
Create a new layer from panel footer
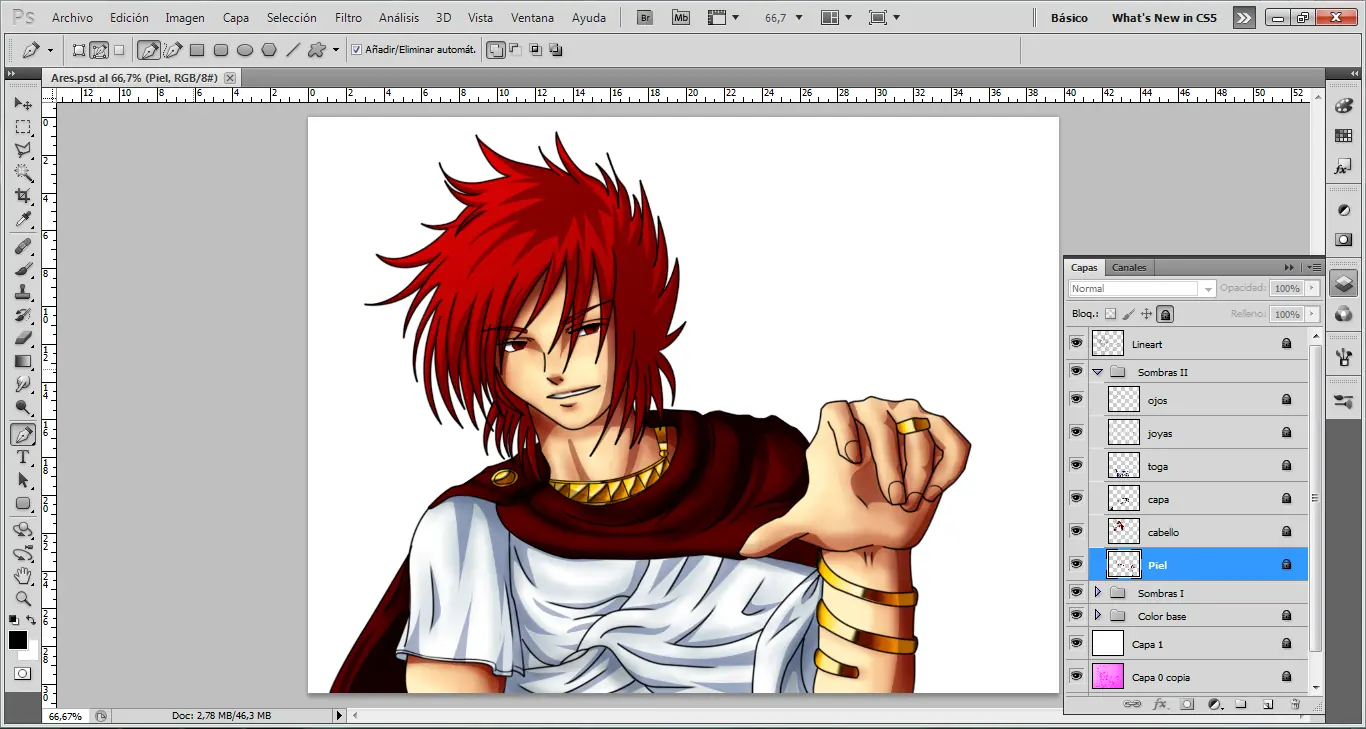click(1268, 704)
